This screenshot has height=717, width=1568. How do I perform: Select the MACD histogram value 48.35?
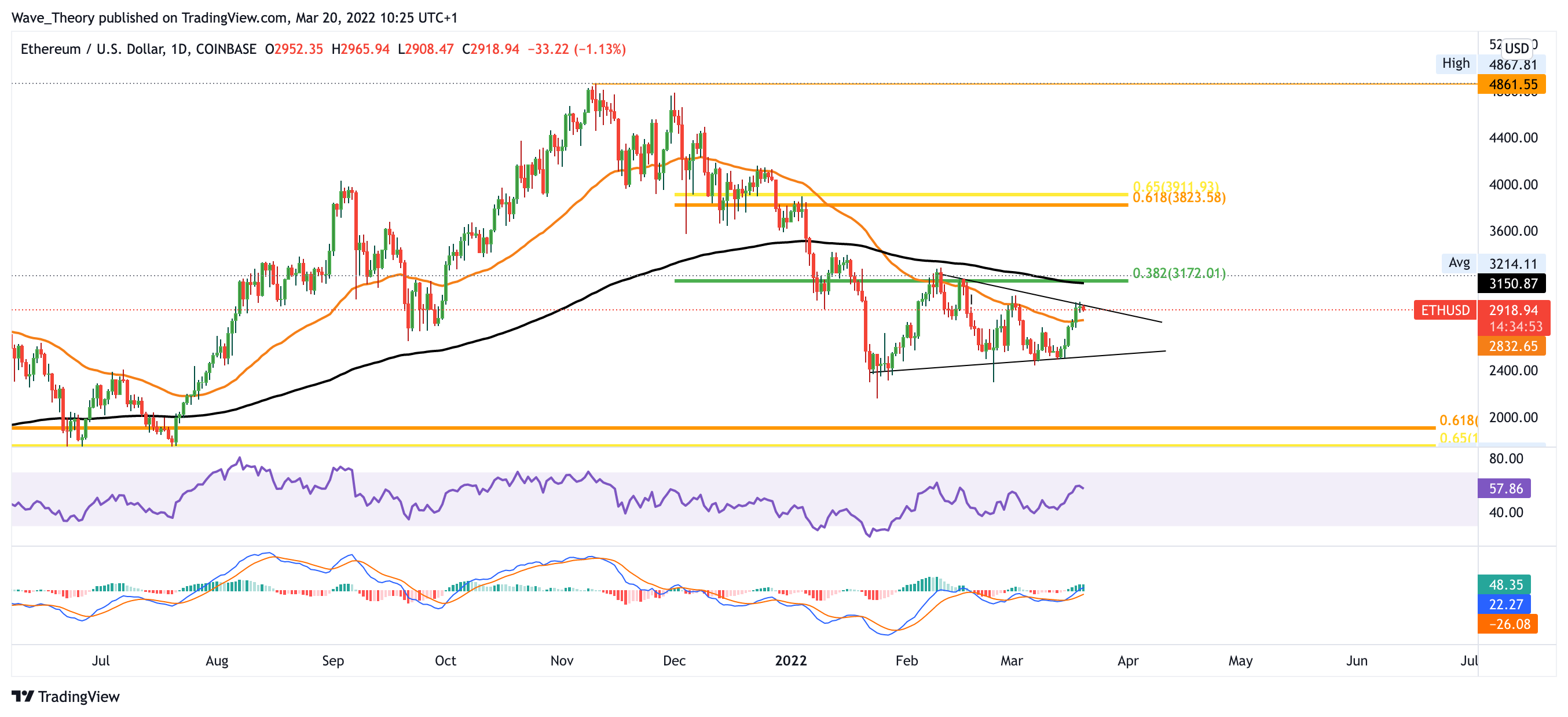(1505, 584)
